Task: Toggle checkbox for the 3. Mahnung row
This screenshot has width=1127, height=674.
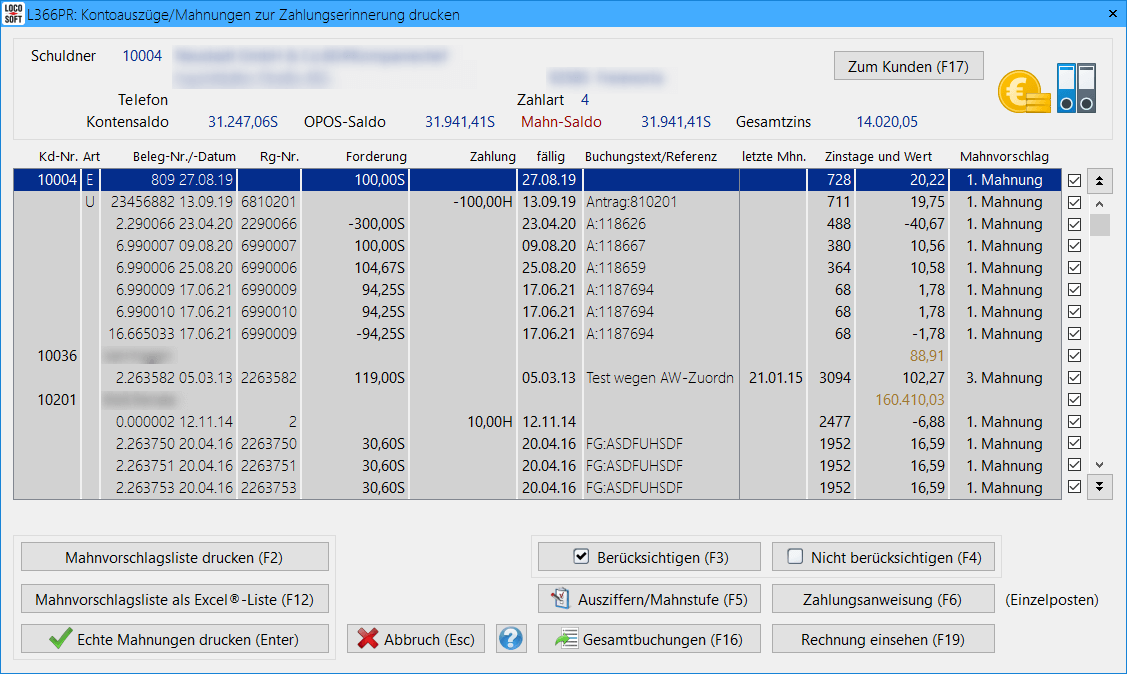Action: [x=1074, y=378]
